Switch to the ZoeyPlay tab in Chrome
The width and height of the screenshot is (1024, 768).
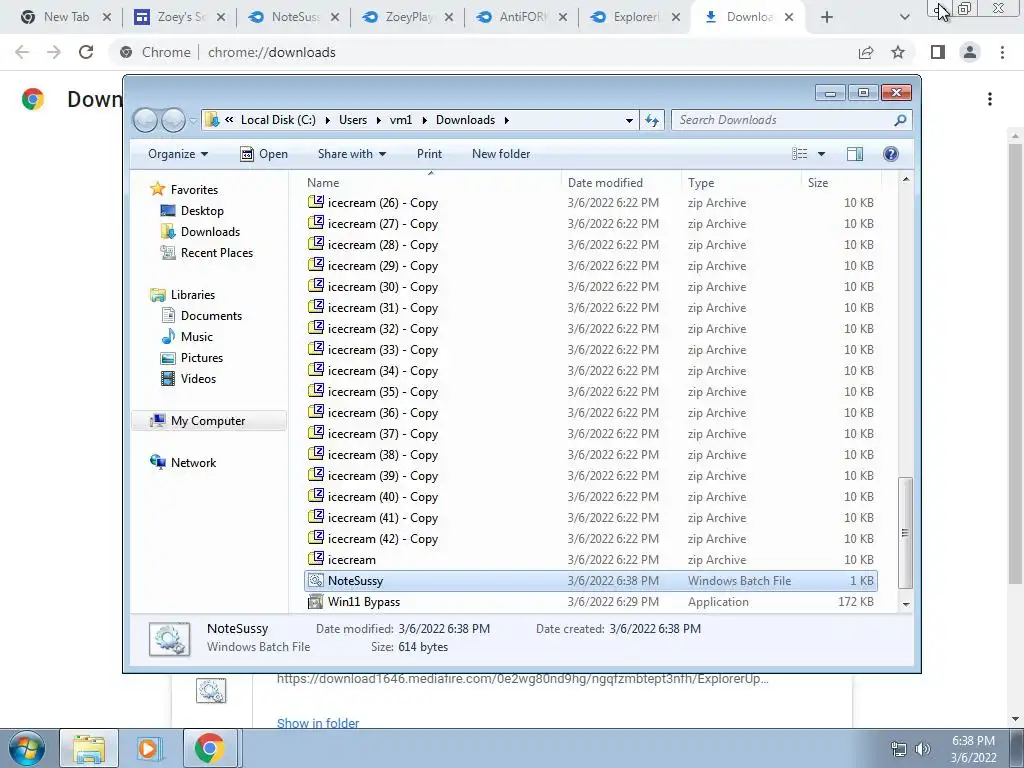pos(408,17)
